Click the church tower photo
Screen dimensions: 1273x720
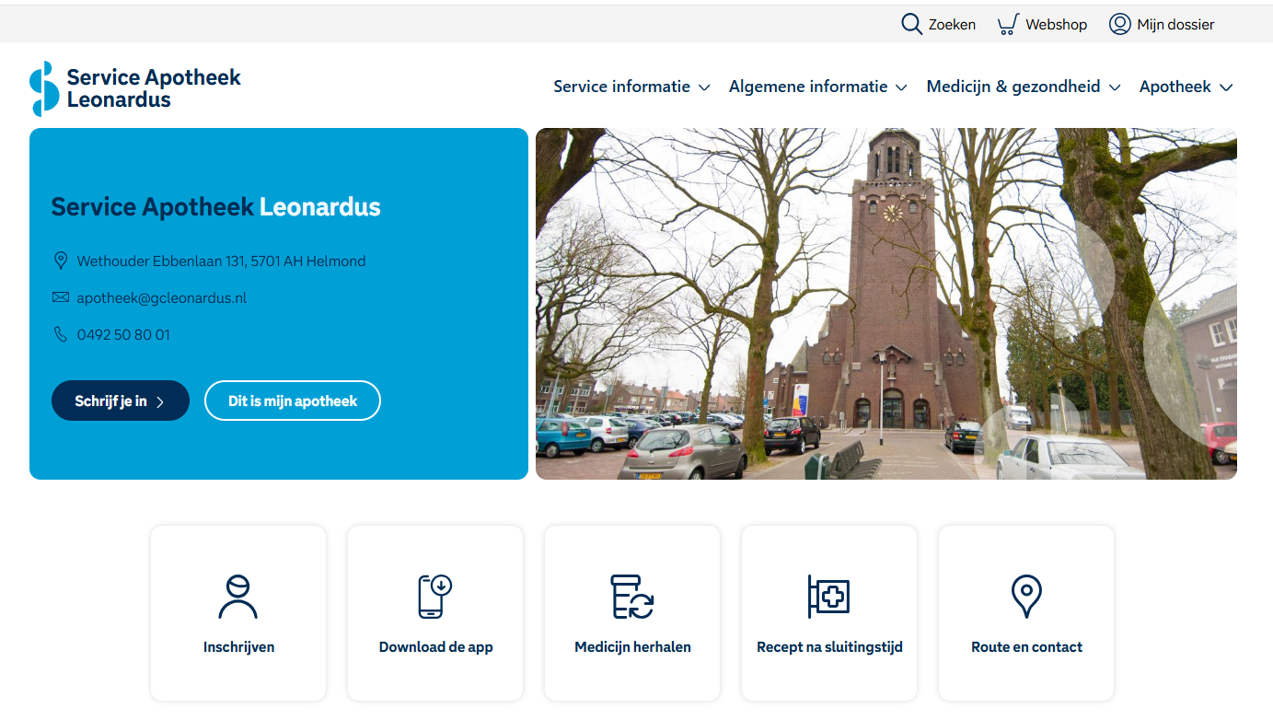tap(886, 303)
